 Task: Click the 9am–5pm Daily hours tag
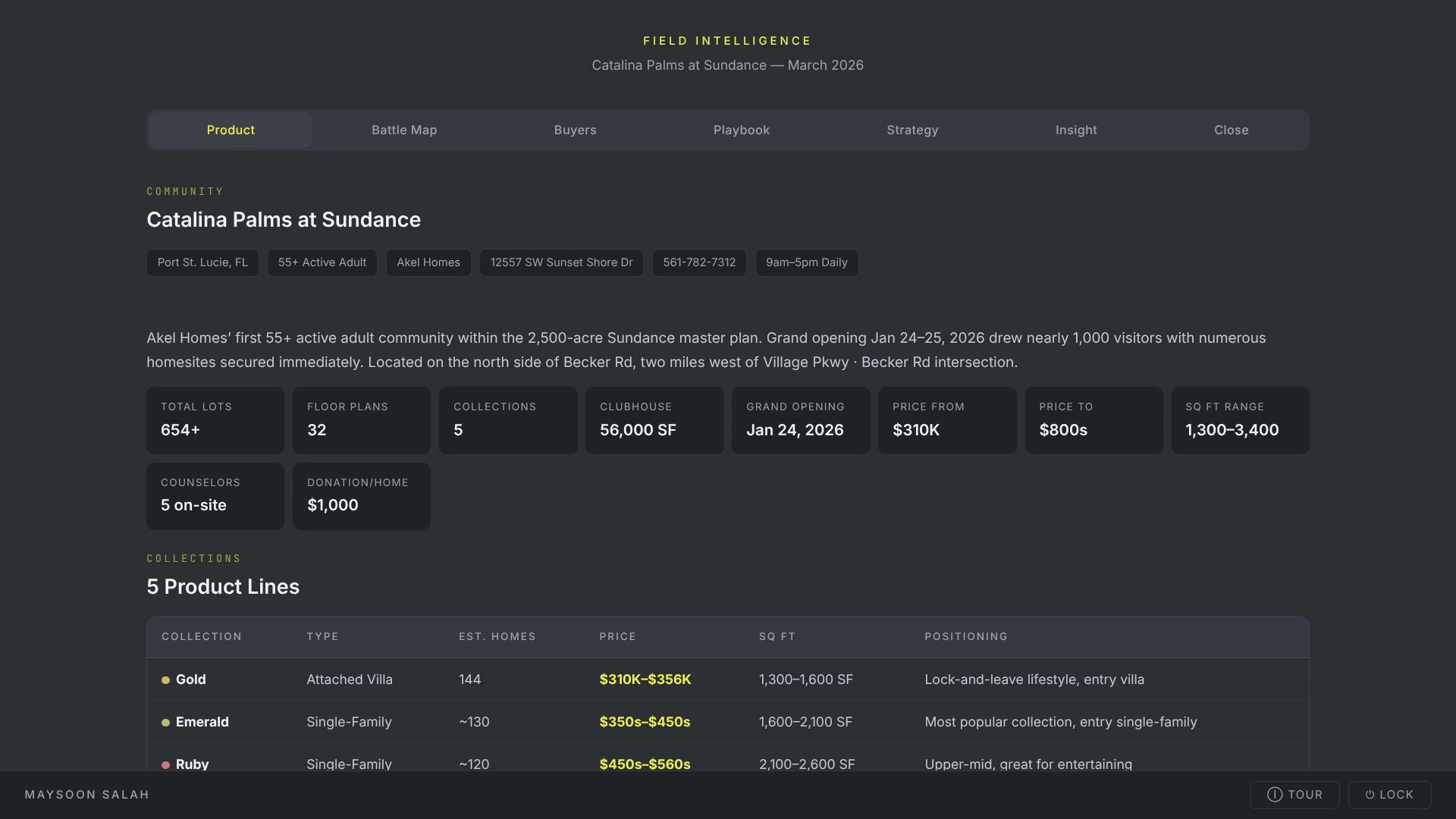tap(807, 262)
